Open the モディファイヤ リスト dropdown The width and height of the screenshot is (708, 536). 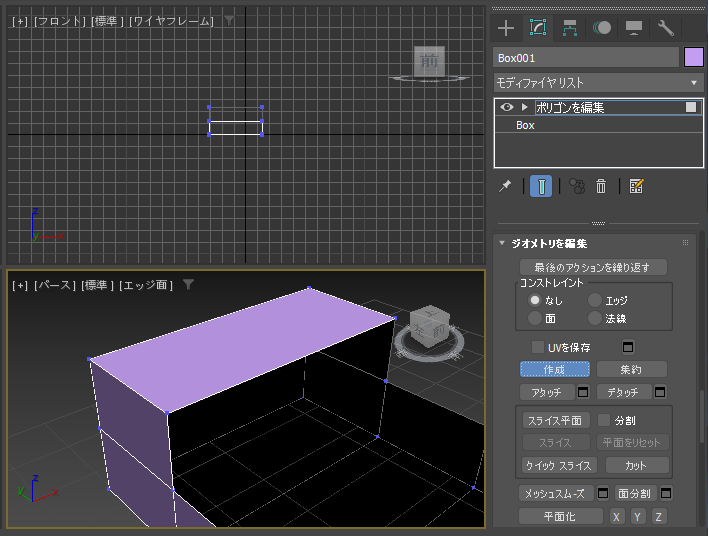[x=598, y=83]
